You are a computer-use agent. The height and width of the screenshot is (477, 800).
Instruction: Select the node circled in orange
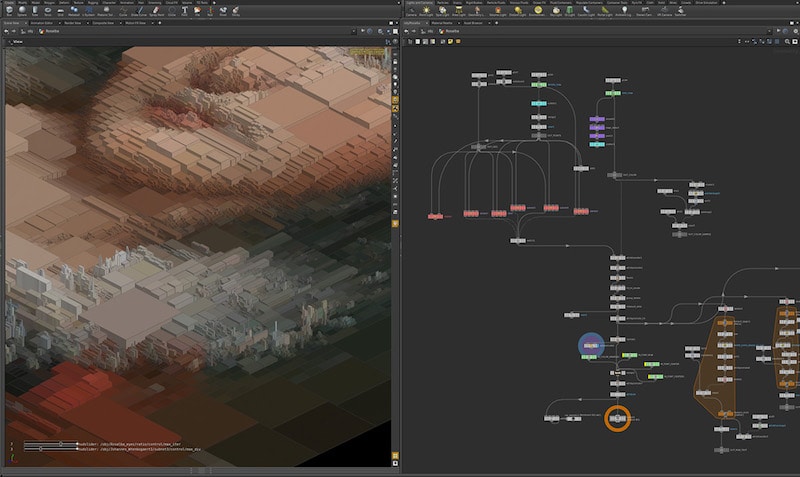617,418
